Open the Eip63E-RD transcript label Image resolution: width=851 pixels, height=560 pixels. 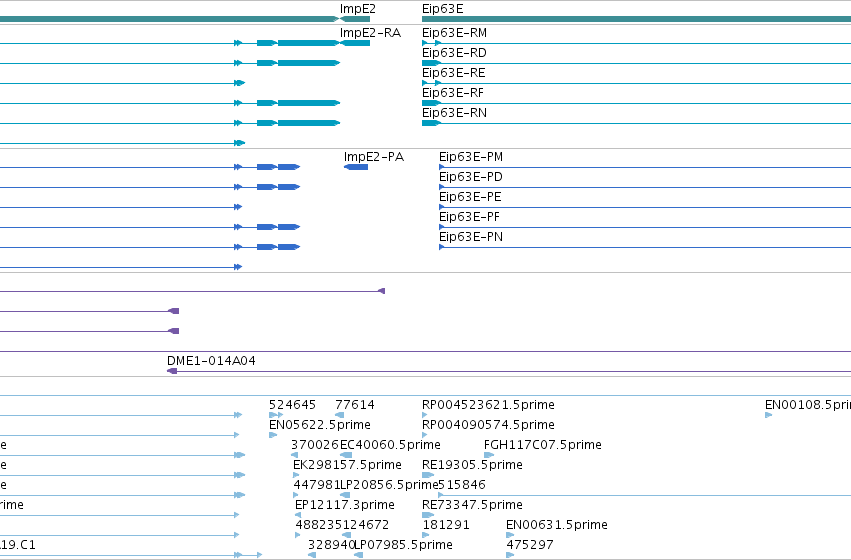click(454, 53)
